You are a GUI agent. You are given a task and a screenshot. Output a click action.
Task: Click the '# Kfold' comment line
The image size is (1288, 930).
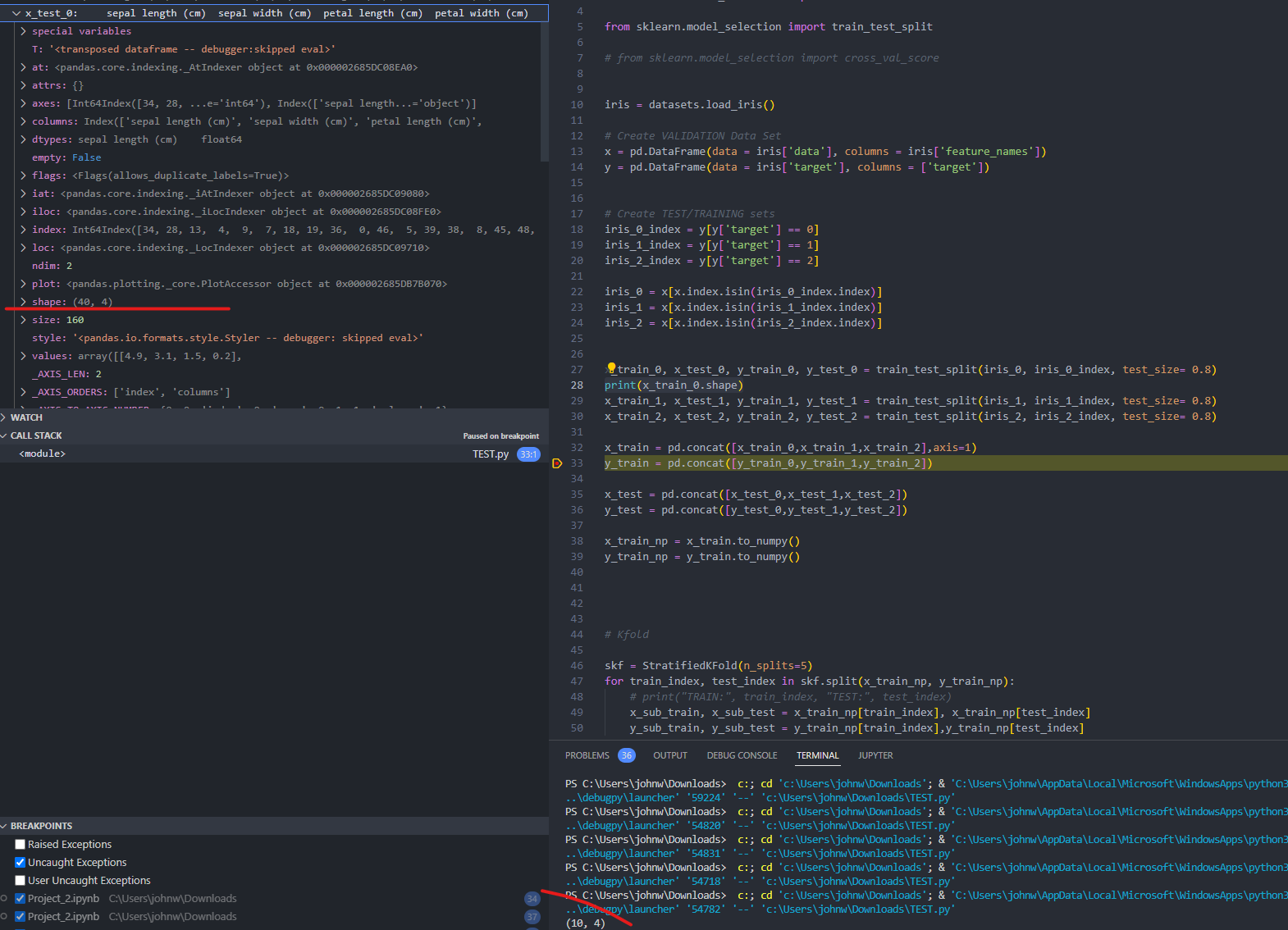pyautogui.click(x=627, y=635)
